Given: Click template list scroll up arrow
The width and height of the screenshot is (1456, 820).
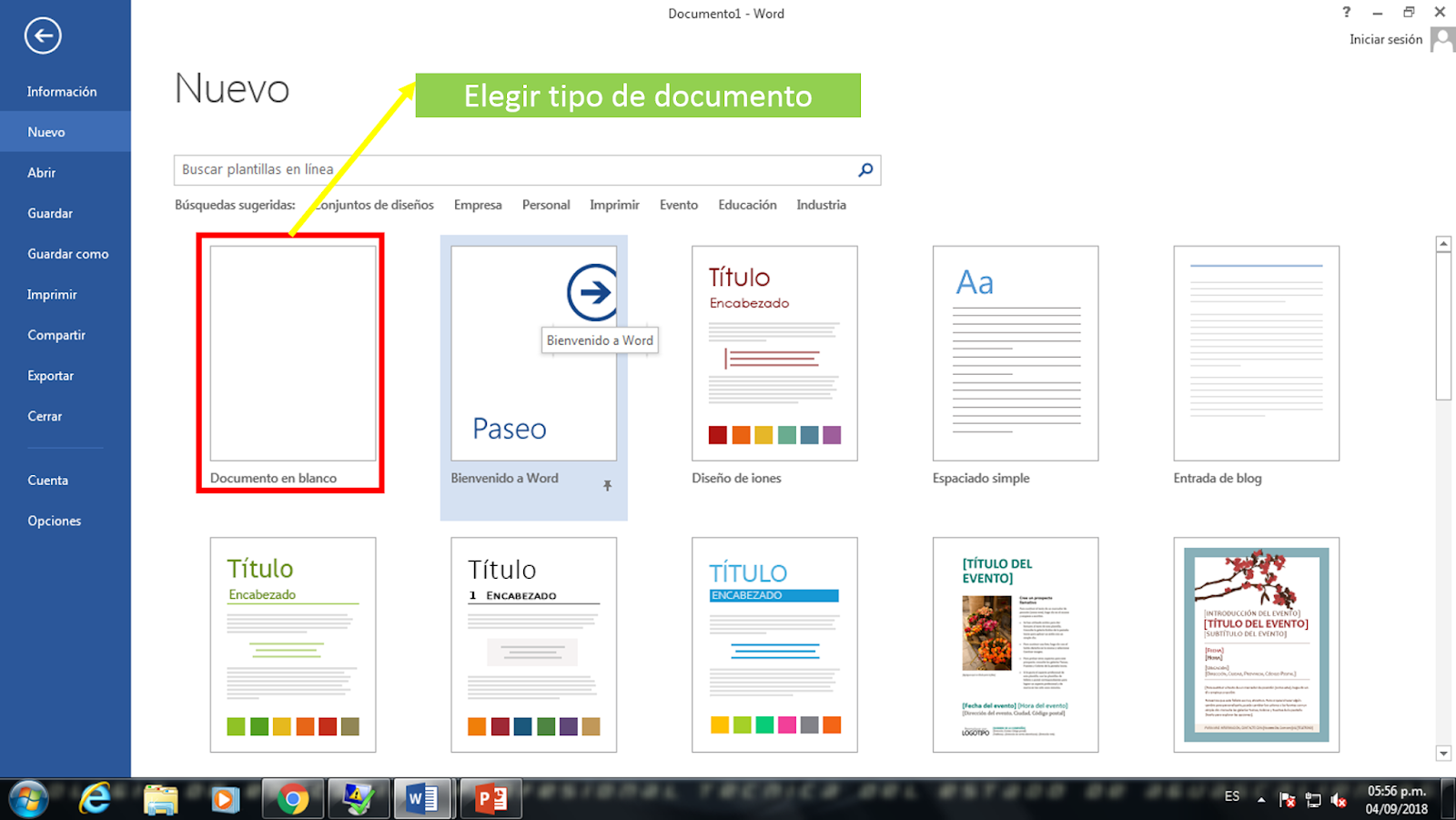Looking at the screenshot, I should (x=1443, y=244).
